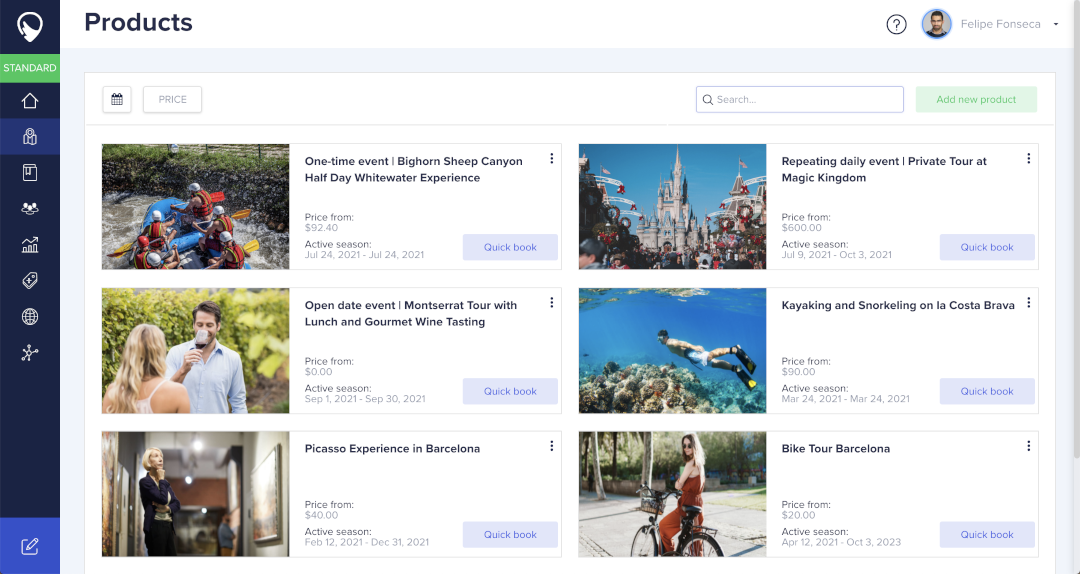Viewport: 1080px width, 574px height.
Task: Click the Add new product button
Action: tap(976, 99)
